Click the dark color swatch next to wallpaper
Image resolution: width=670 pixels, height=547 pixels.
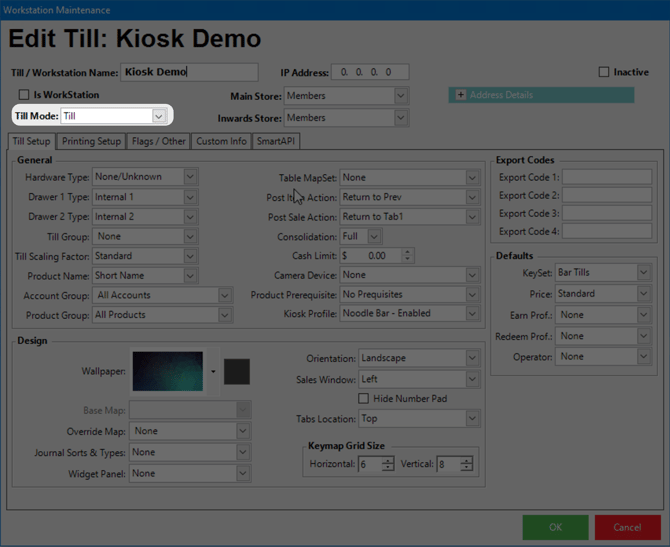237,371
